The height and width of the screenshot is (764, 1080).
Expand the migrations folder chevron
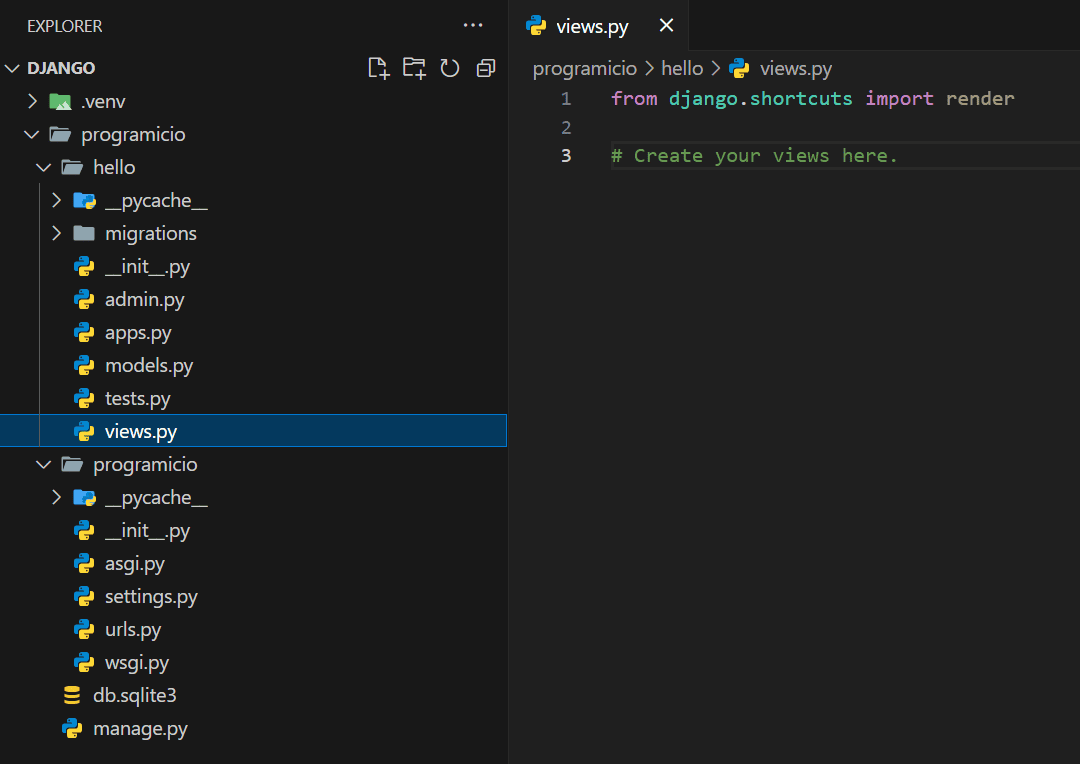click(x=56, y=234)
